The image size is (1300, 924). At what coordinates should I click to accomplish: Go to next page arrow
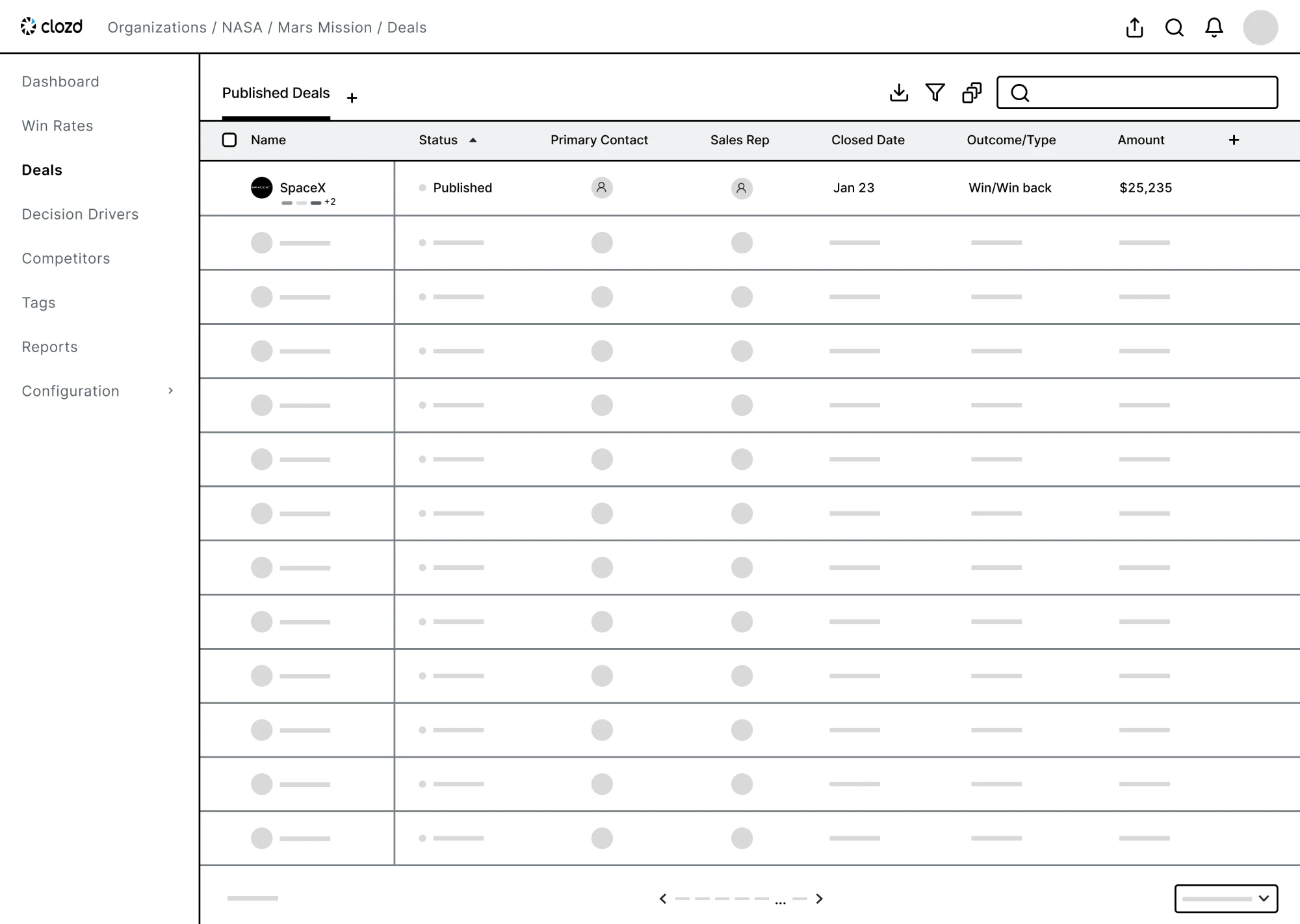click(819, 899)
